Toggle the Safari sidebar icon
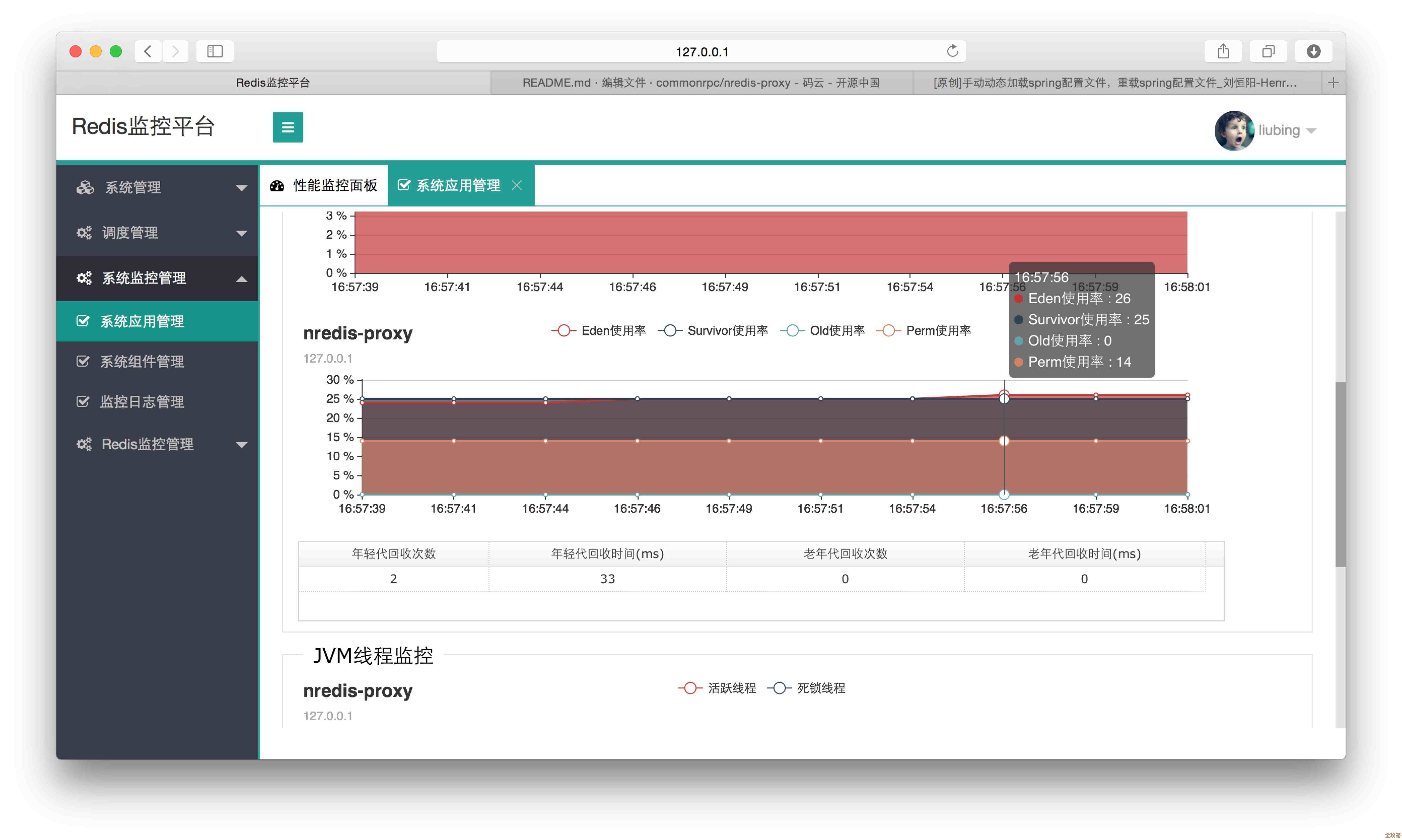Screen dimensions: 1402x840 coord(215,52)
